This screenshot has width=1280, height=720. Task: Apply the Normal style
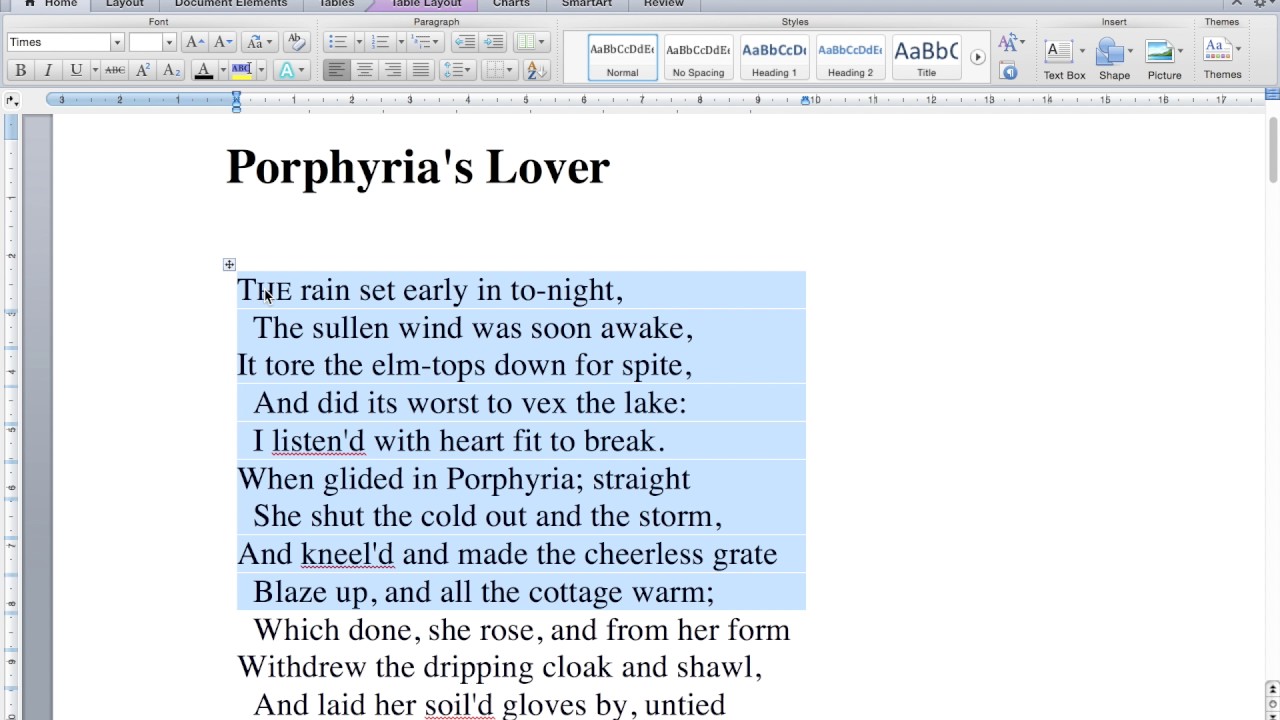pyautogui.click(x=622, y=58)
